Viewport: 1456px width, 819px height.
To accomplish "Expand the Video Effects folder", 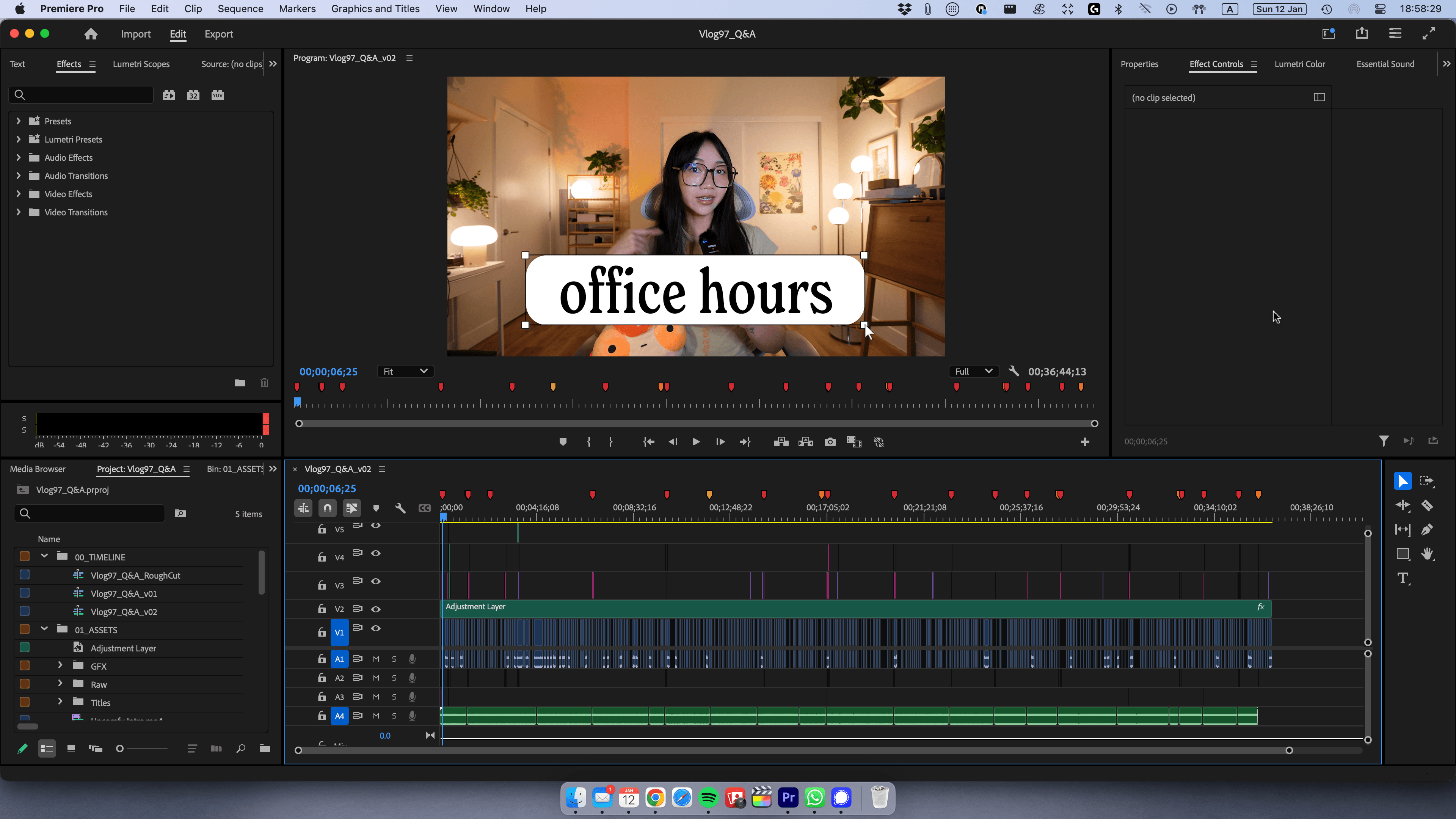I will (18, 194).
